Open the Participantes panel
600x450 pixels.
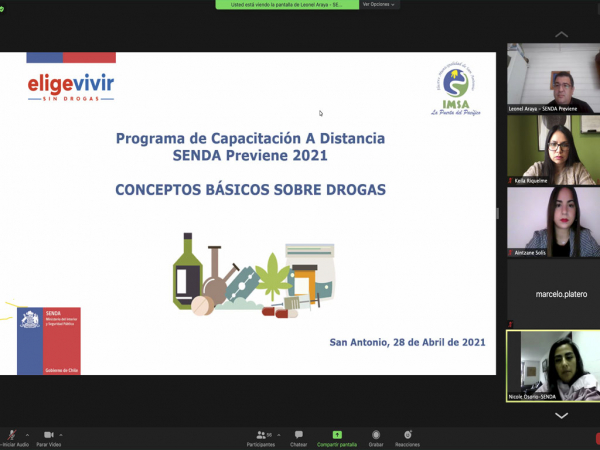261,438
